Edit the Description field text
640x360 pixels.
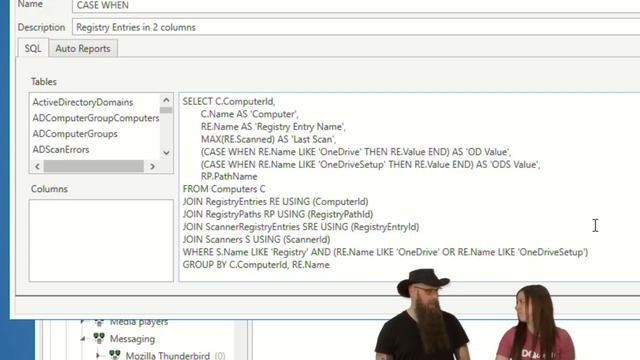click(x=356, y=27)
